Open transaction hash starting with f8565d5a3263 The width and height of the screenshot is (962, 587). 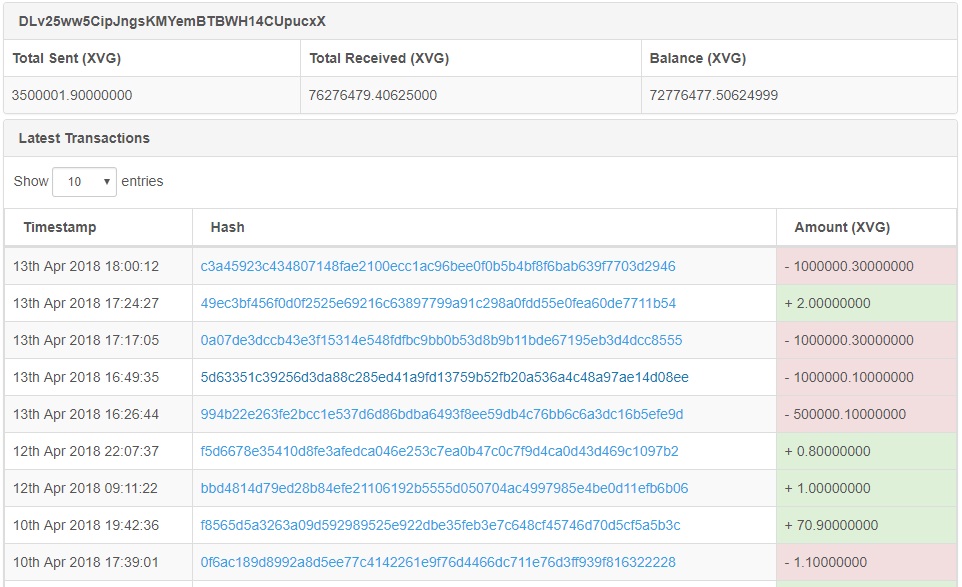[440, 525]
